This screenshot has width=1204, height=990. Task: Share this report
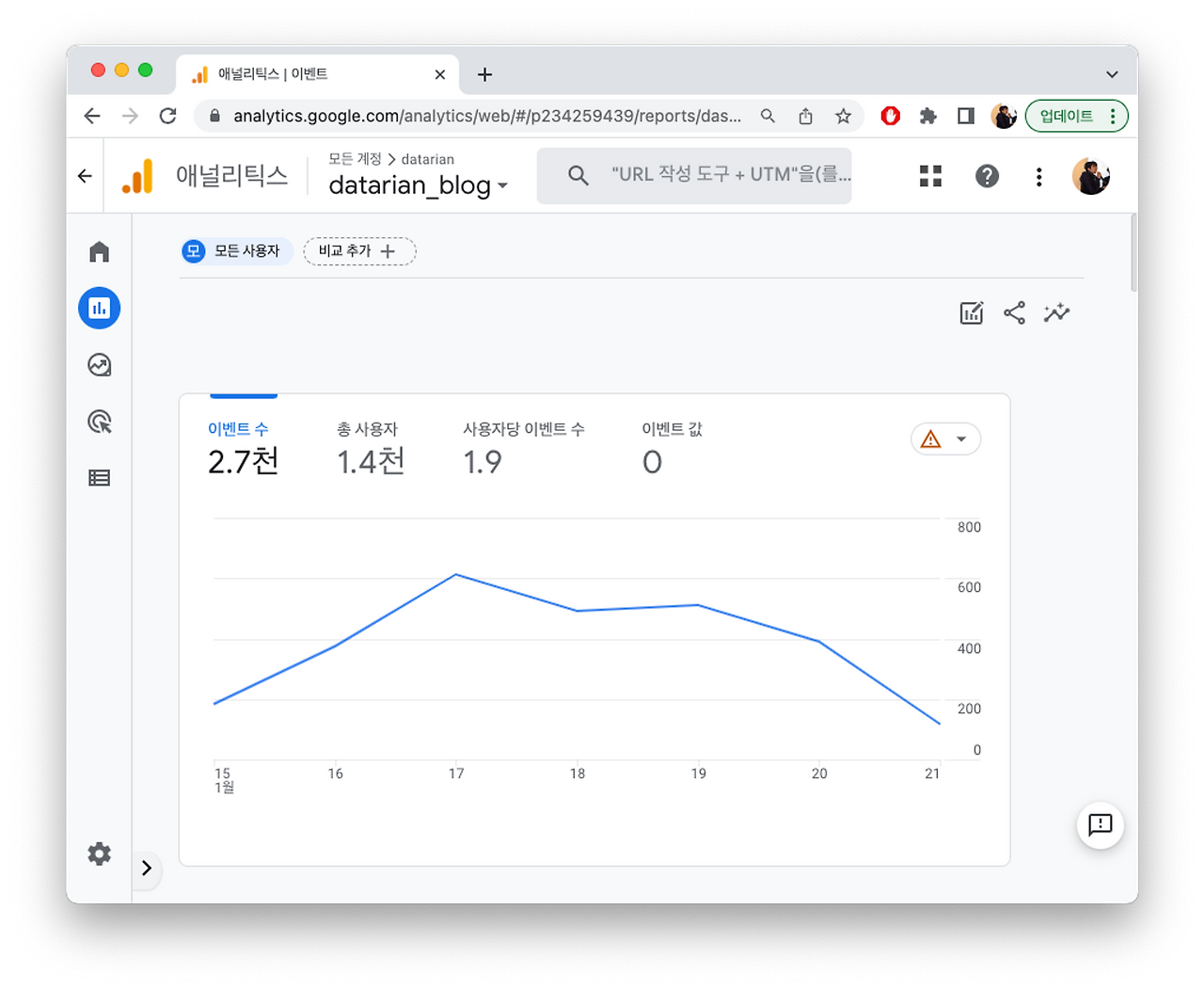(x=1014, y=313)
